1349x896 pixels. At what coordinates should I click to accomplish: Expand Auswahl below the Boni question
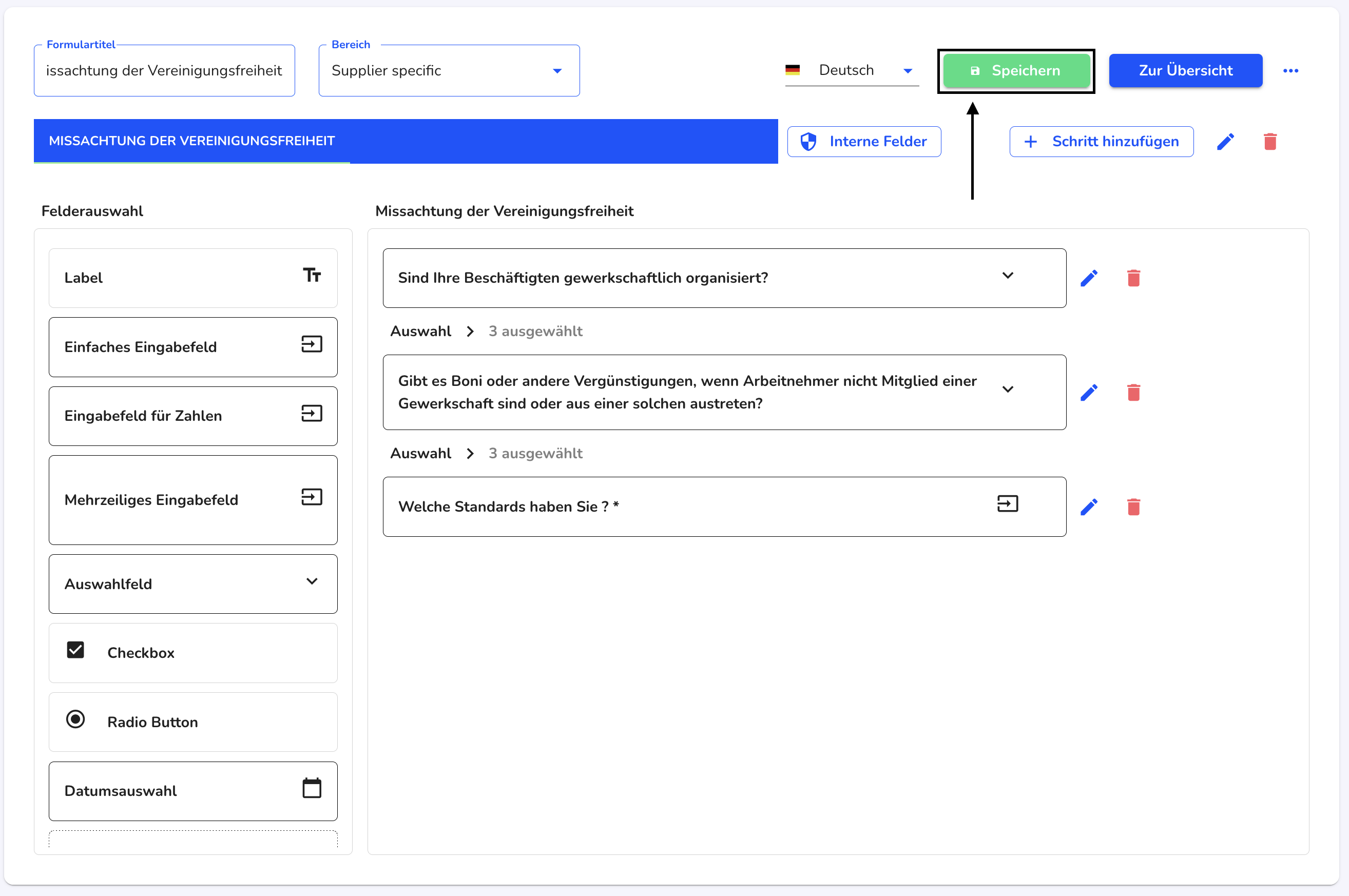tap(469, 454)
